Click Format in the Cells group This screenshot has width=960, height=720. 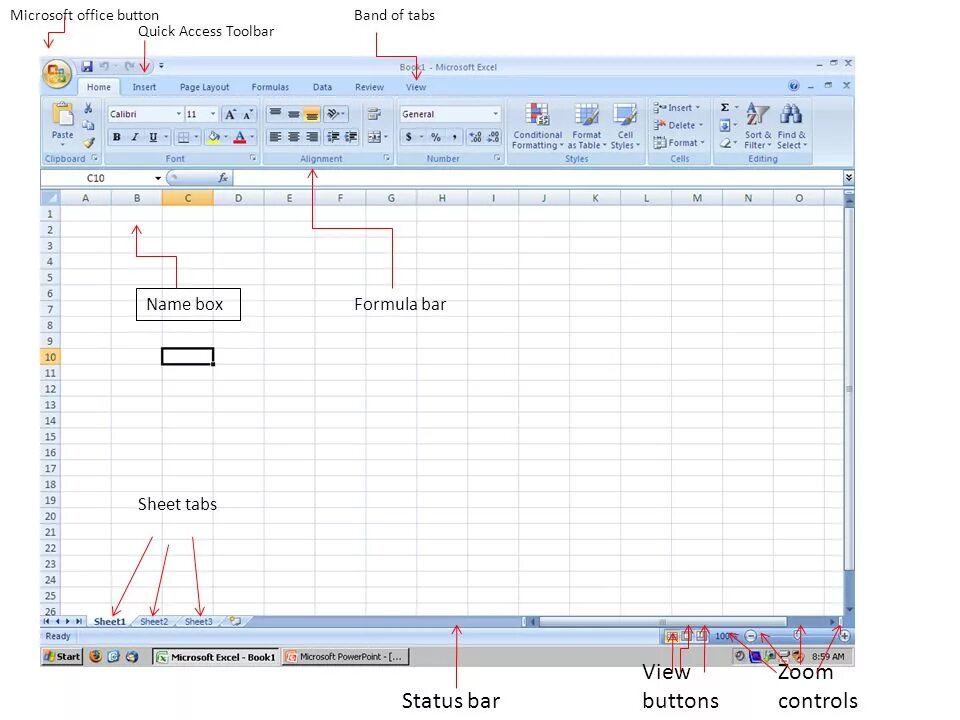click(x=679, y=143)
